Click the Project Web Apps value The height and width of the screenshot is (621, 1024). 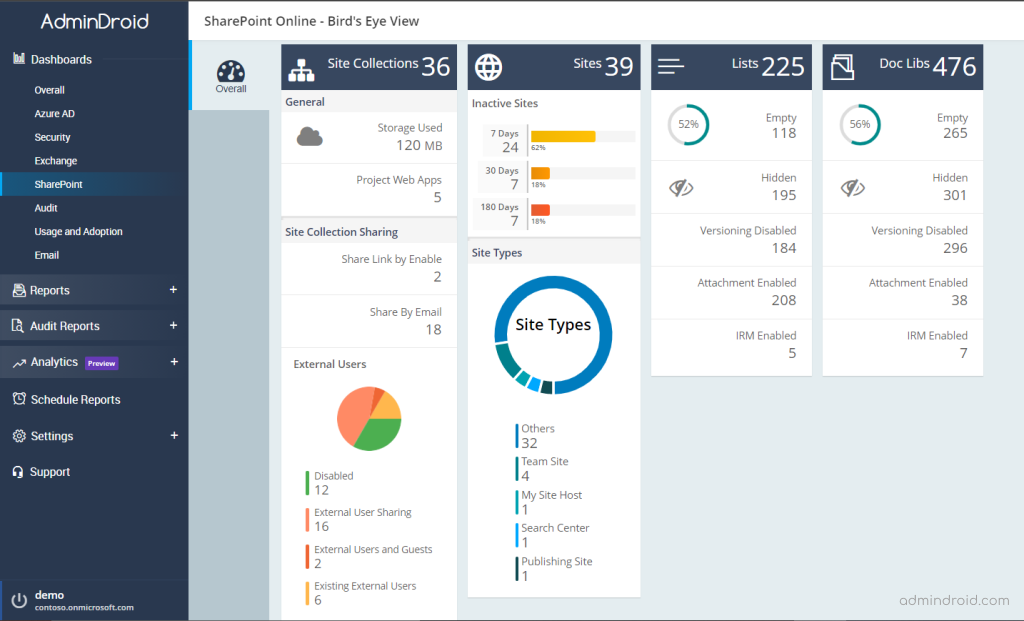coord(438,197)
